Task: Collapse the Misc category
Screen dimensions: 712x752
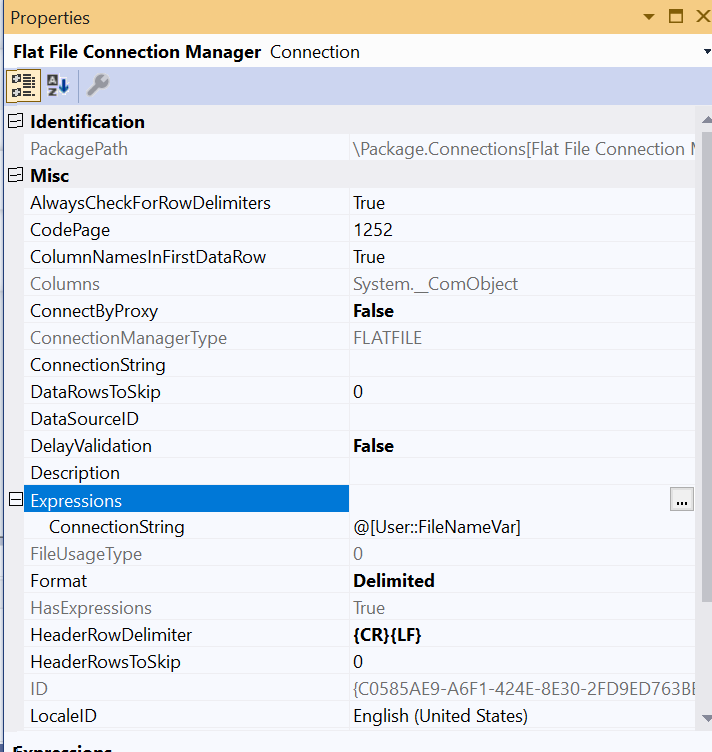Action: [x=15, y=175]
